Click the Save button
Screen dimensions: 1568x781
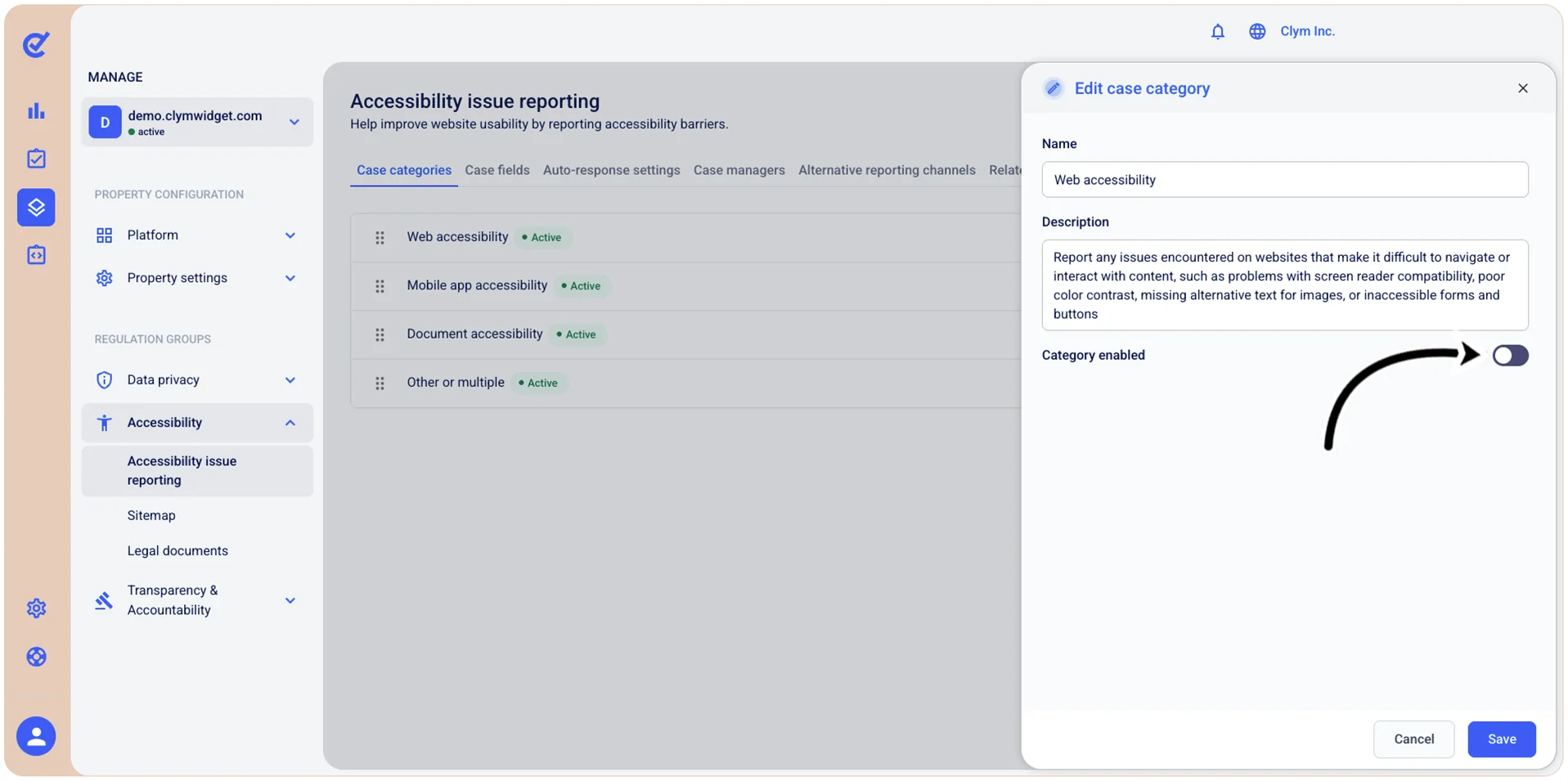pos(1501,739)
